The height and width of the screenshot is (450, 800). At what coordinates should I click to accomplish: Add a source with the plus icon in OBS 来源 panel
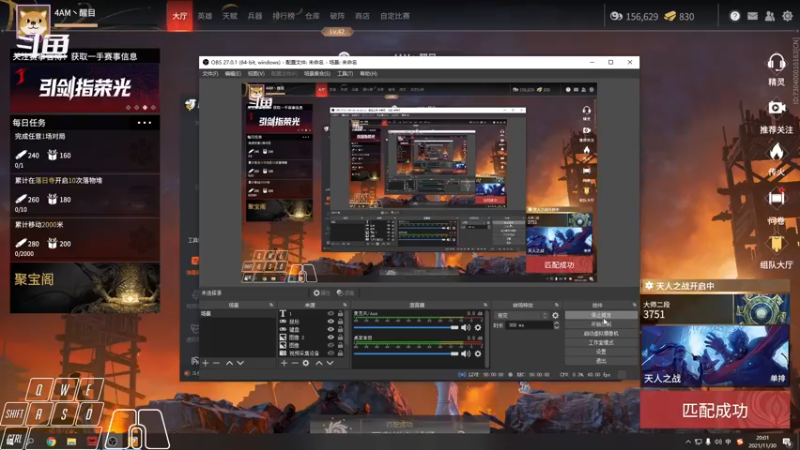284,363
